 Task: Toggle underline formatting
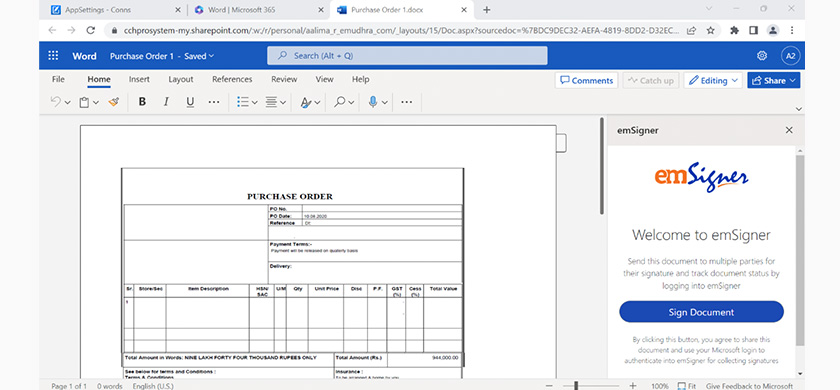tap(190, 102)
